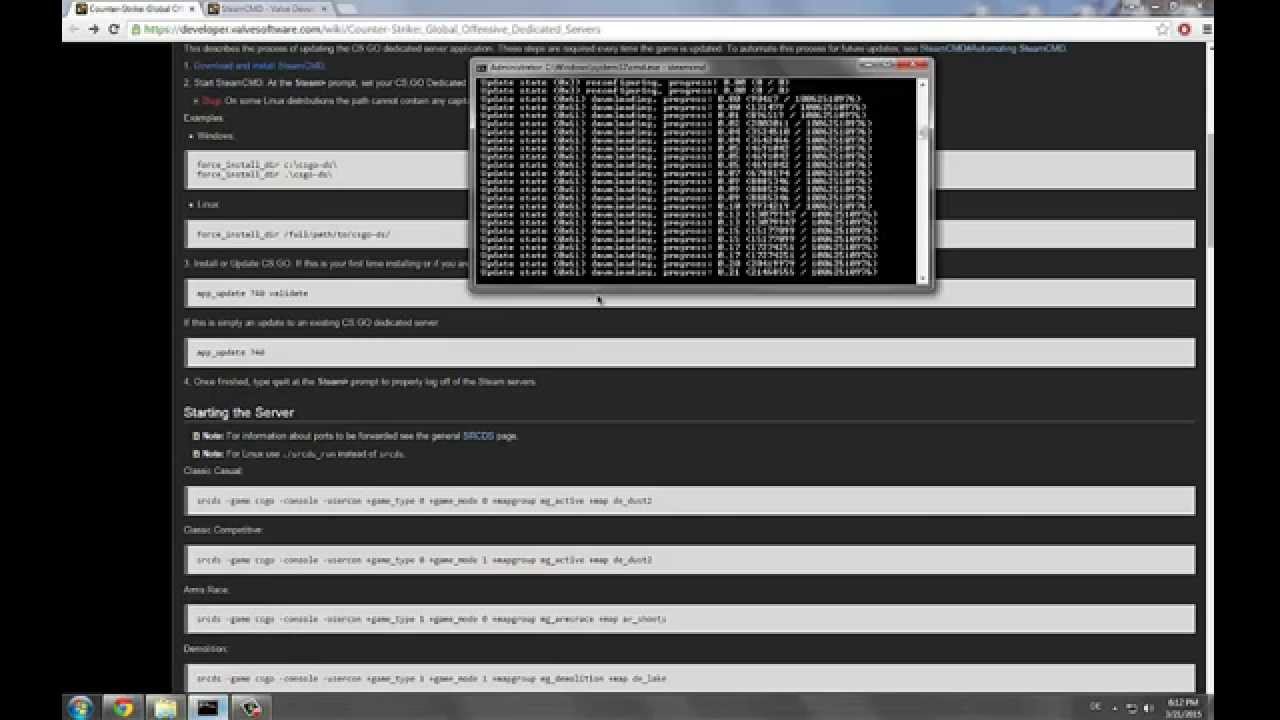
Task: Open the Download and install SteamCMD link
Action: click(260, 65)
